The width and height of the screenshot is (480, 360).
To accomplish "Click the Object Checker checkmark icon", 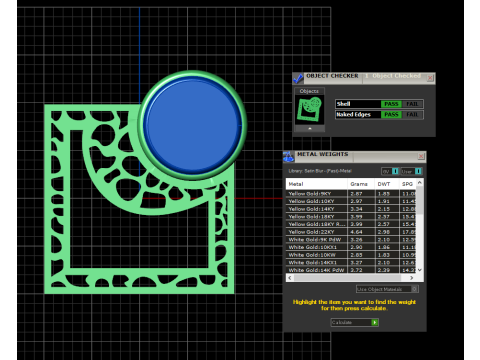I will 298,79.
